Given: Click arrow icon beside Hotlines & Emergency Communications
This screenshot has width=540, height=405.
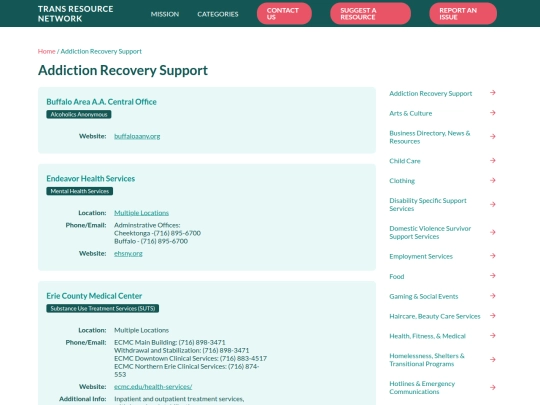Looking at the screenshot, I should (x=493, y=387).
